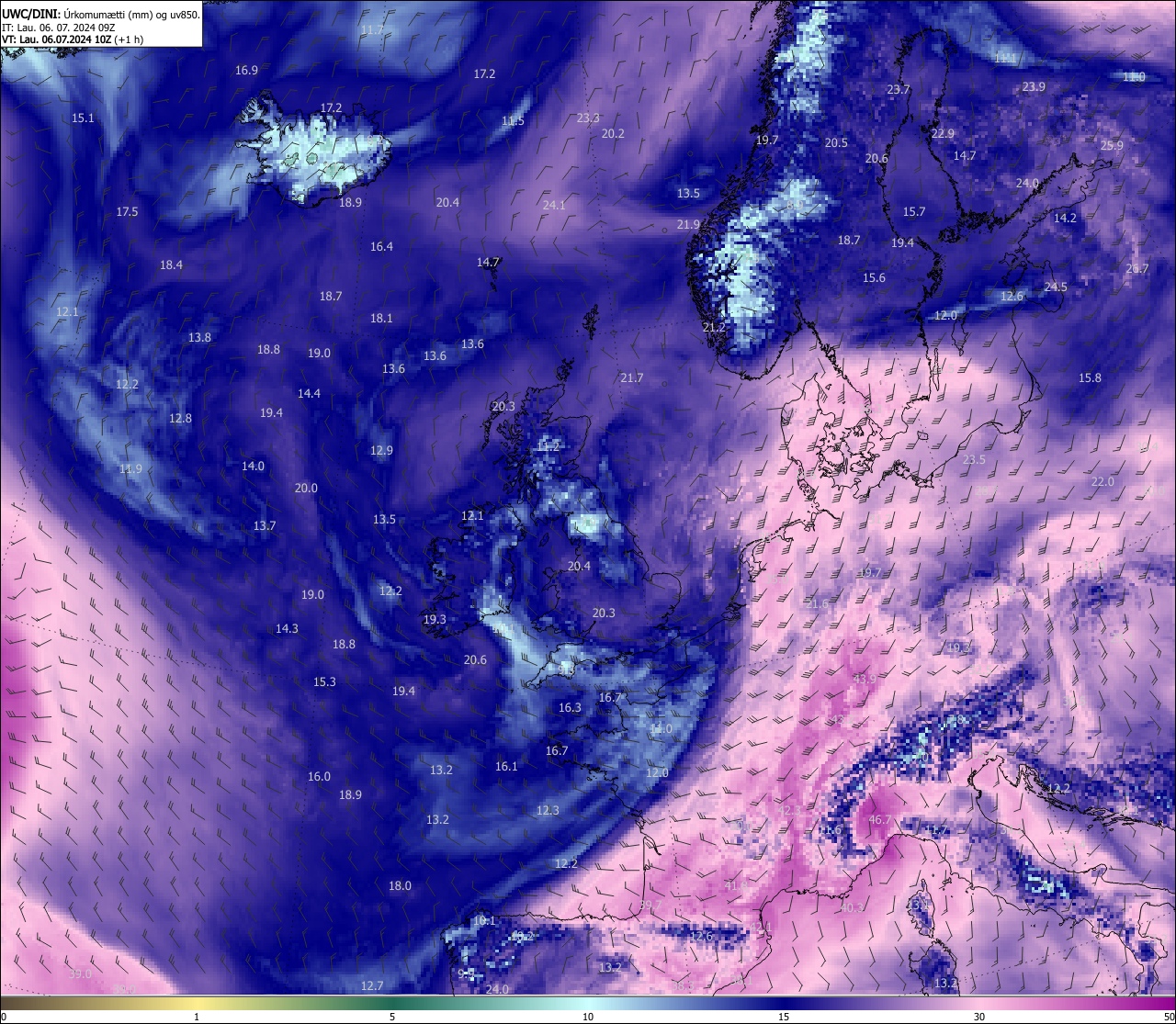Click the 20.2 value on the map
Screen dimensions: 1176x1024
tap(613, 133)
